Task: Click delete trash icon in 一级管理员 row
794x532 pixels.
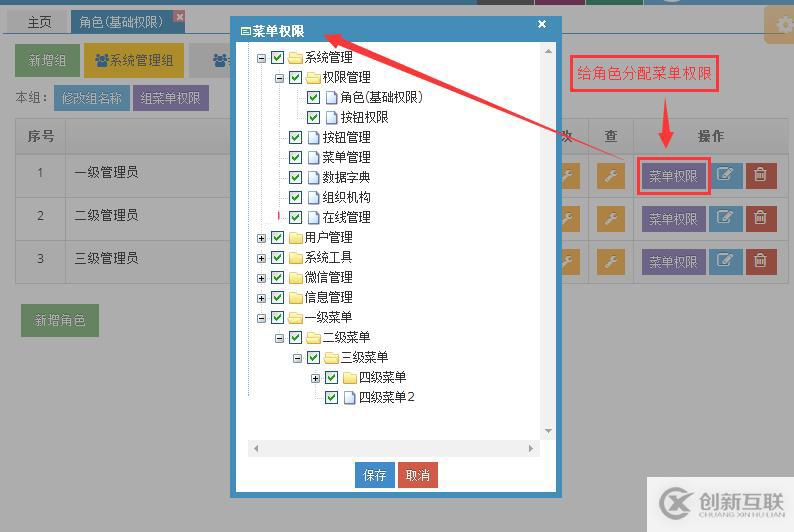Action: (760, 175)
